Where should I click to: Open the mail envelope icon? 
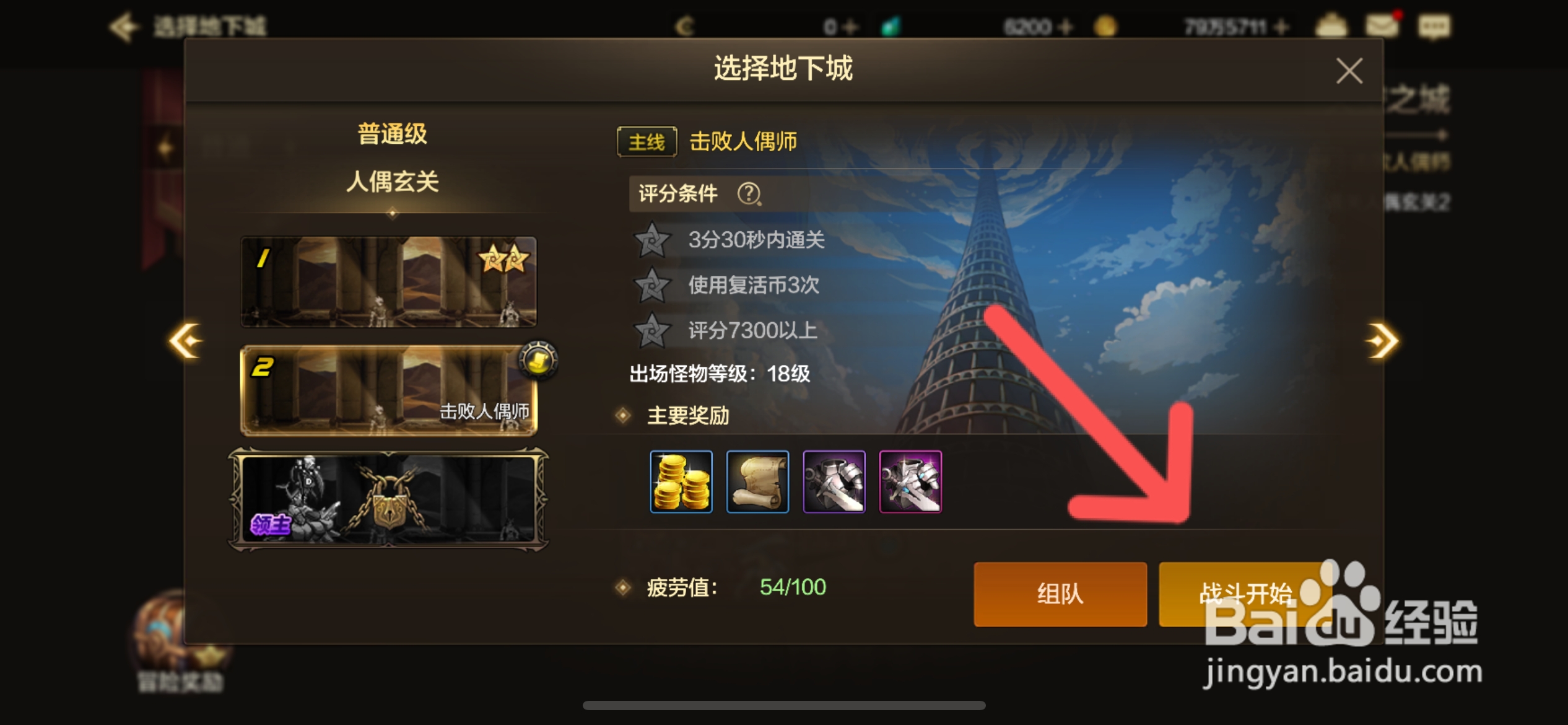(1382, 25)
